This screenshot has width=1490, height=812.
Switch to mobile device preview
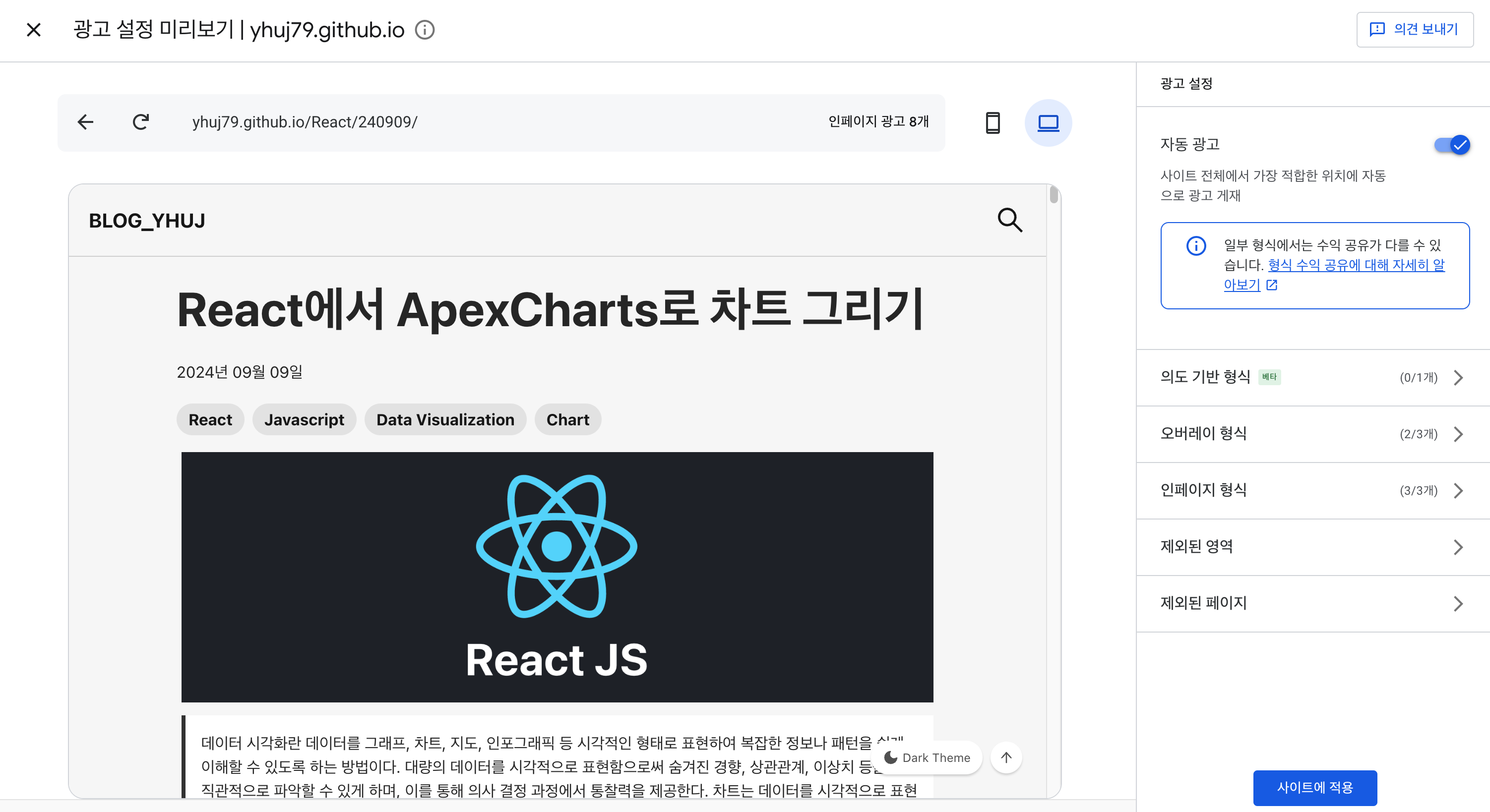coord(993,122)
